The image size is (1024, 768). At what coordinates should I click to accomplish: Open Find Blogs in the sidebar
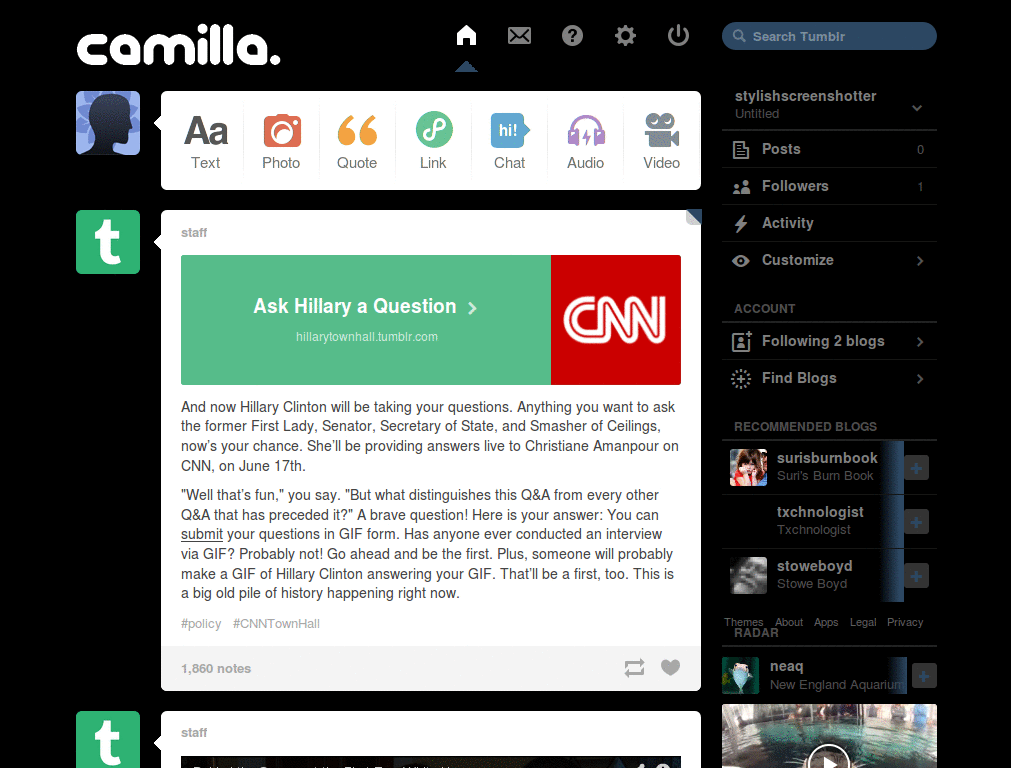point(829,378)
